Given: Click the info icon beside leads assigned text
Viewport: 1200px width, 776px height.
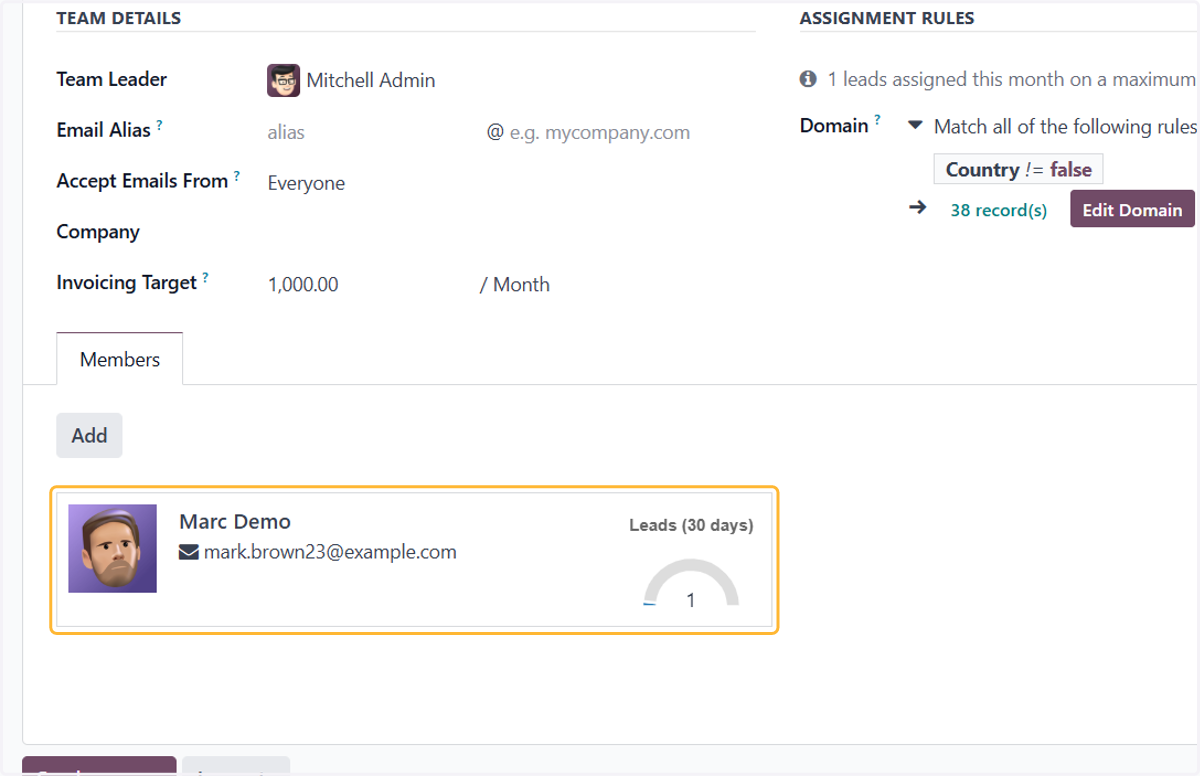Looking at the screenshot, I should click(808, 79).
